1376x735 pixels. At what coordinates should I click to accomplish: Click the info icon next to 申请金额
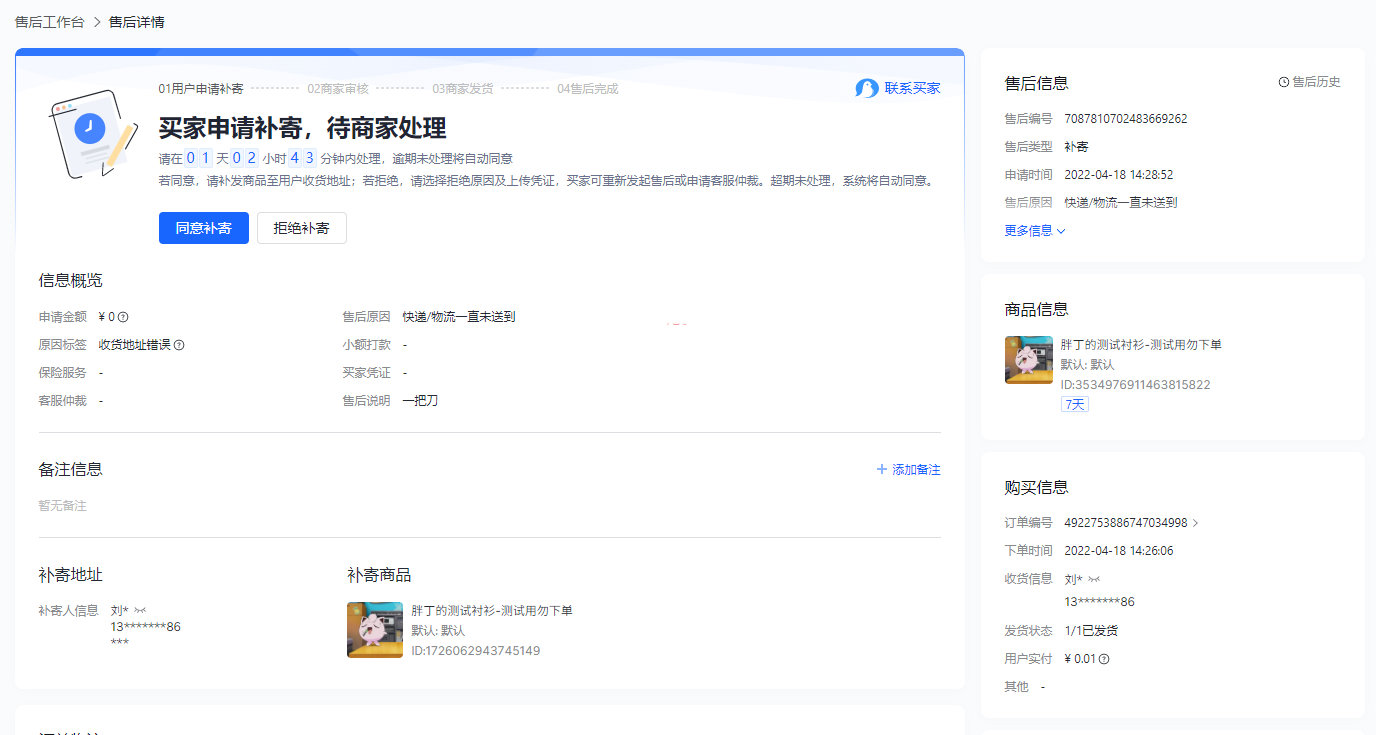tap(123, 317)
